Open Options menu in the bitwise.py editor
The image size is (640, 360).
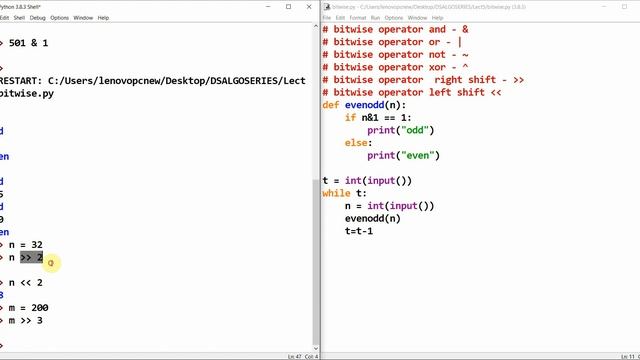[394, 18]
